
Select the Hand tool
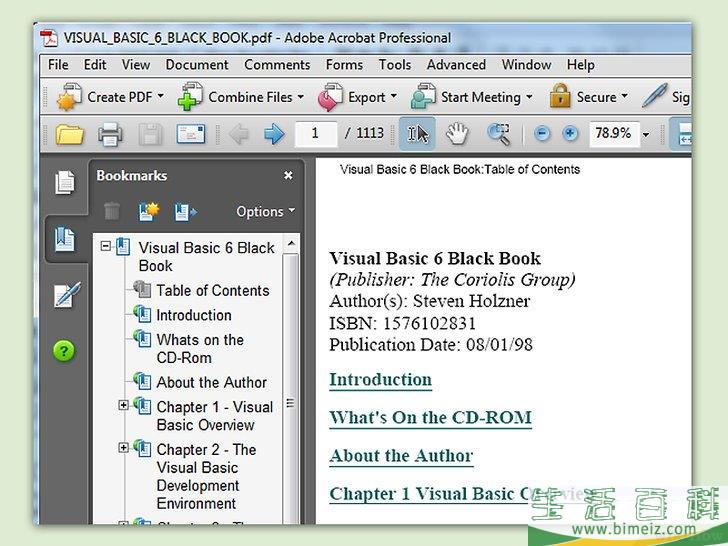click(x=457, y=133)
